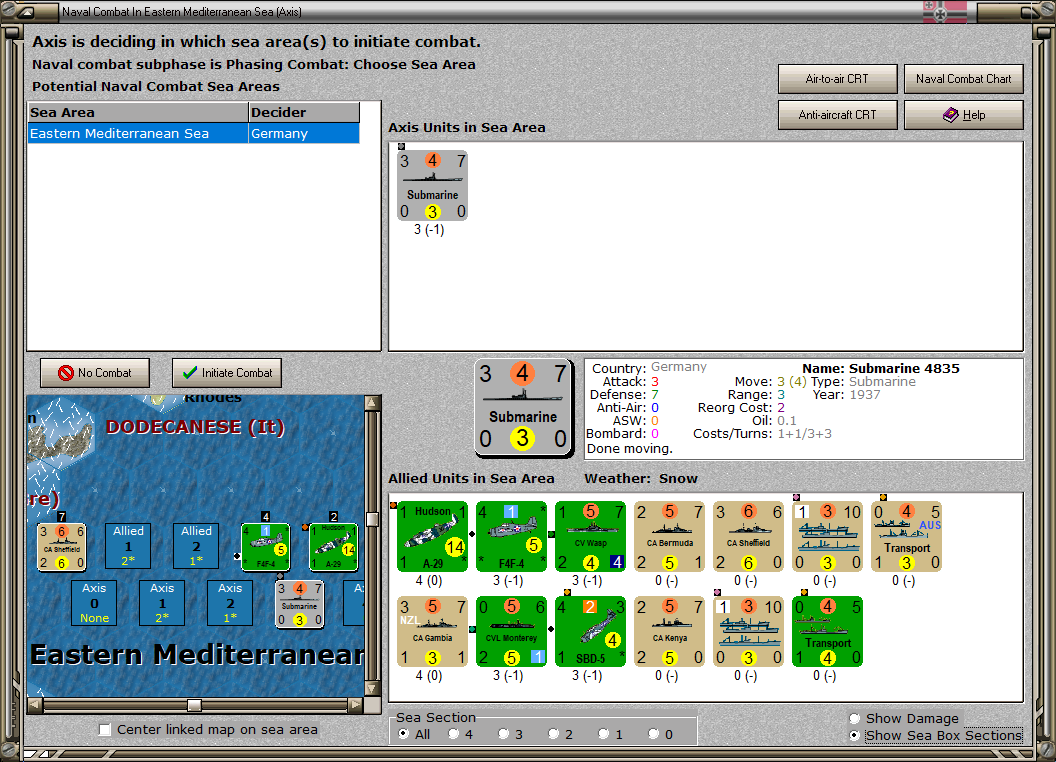This screenshot has width=1056, height=762.
Task: Select the CVL Monterey carrier counter
Action: (511, 631)
